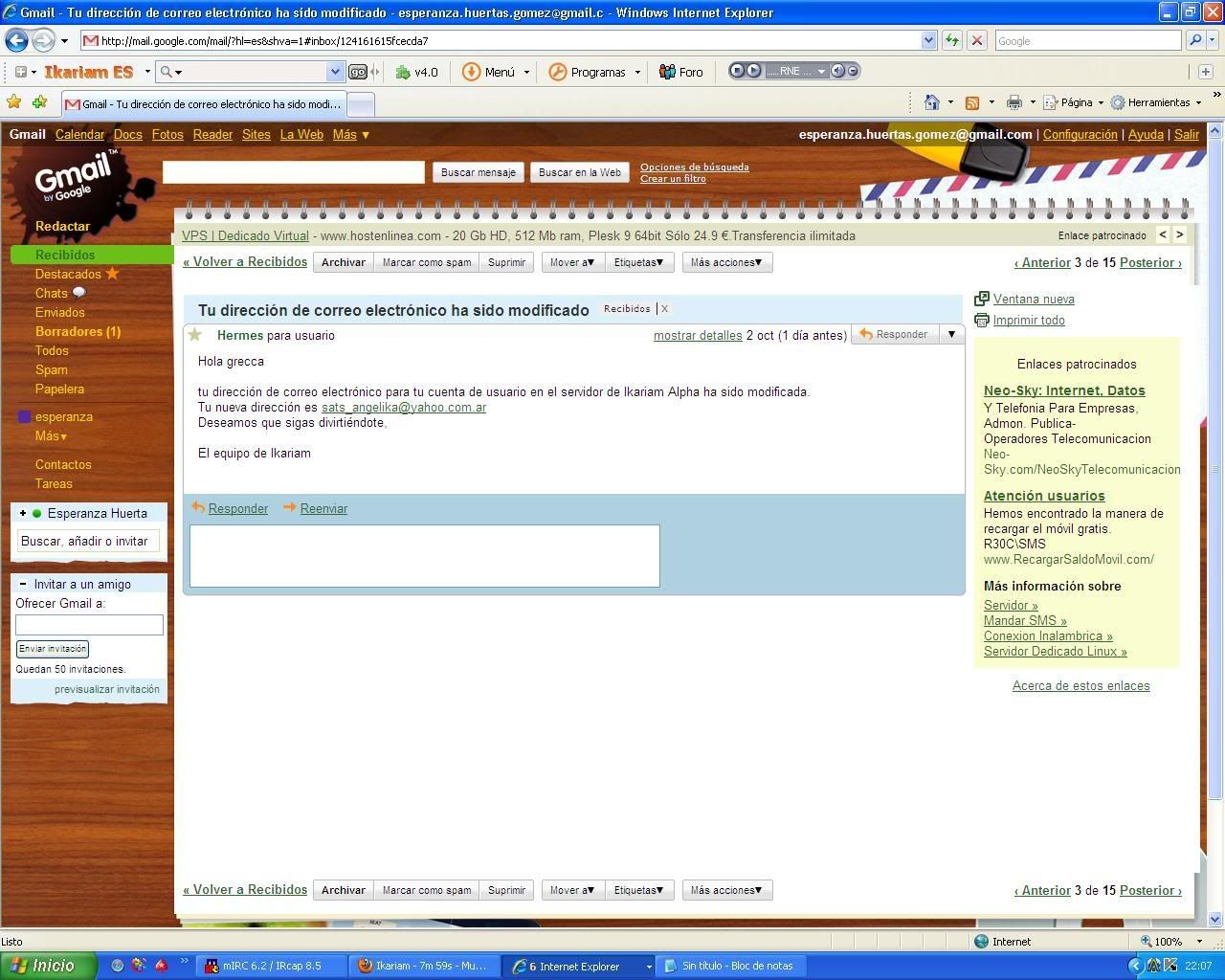The width and height of the screenshot is (1225, 980).
Task: Click the Buscar mensaje button
Action: [478, 172]
